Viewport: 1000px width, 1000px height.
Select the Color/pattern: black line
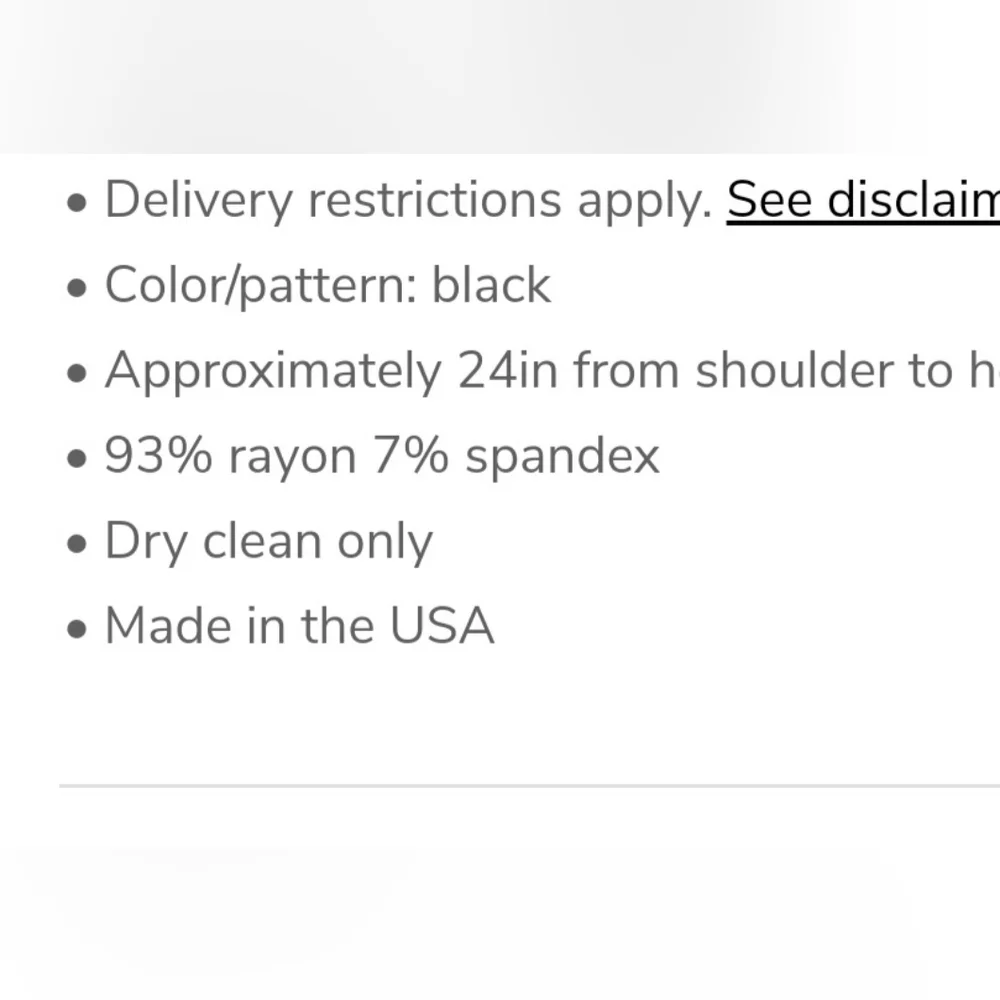pos(327,286)
